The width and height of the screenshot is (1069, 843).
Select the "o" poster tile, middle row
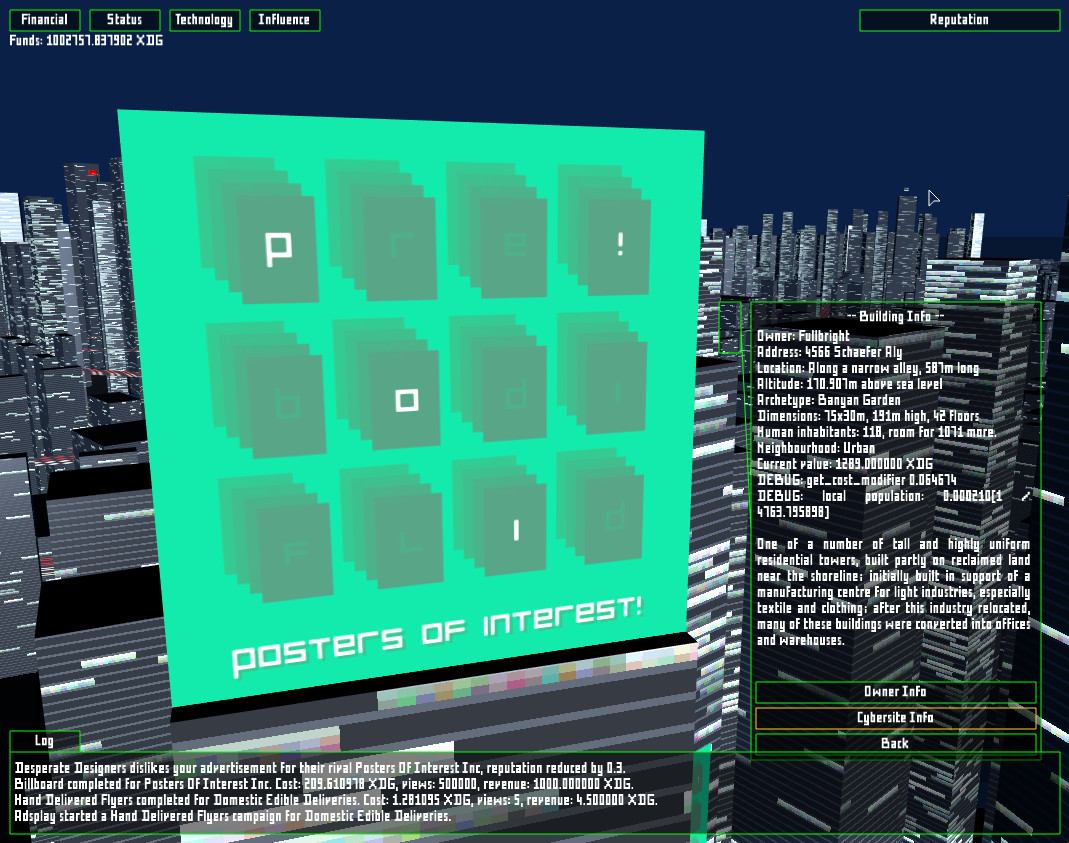pyautogui.click(x=404, y=400)
